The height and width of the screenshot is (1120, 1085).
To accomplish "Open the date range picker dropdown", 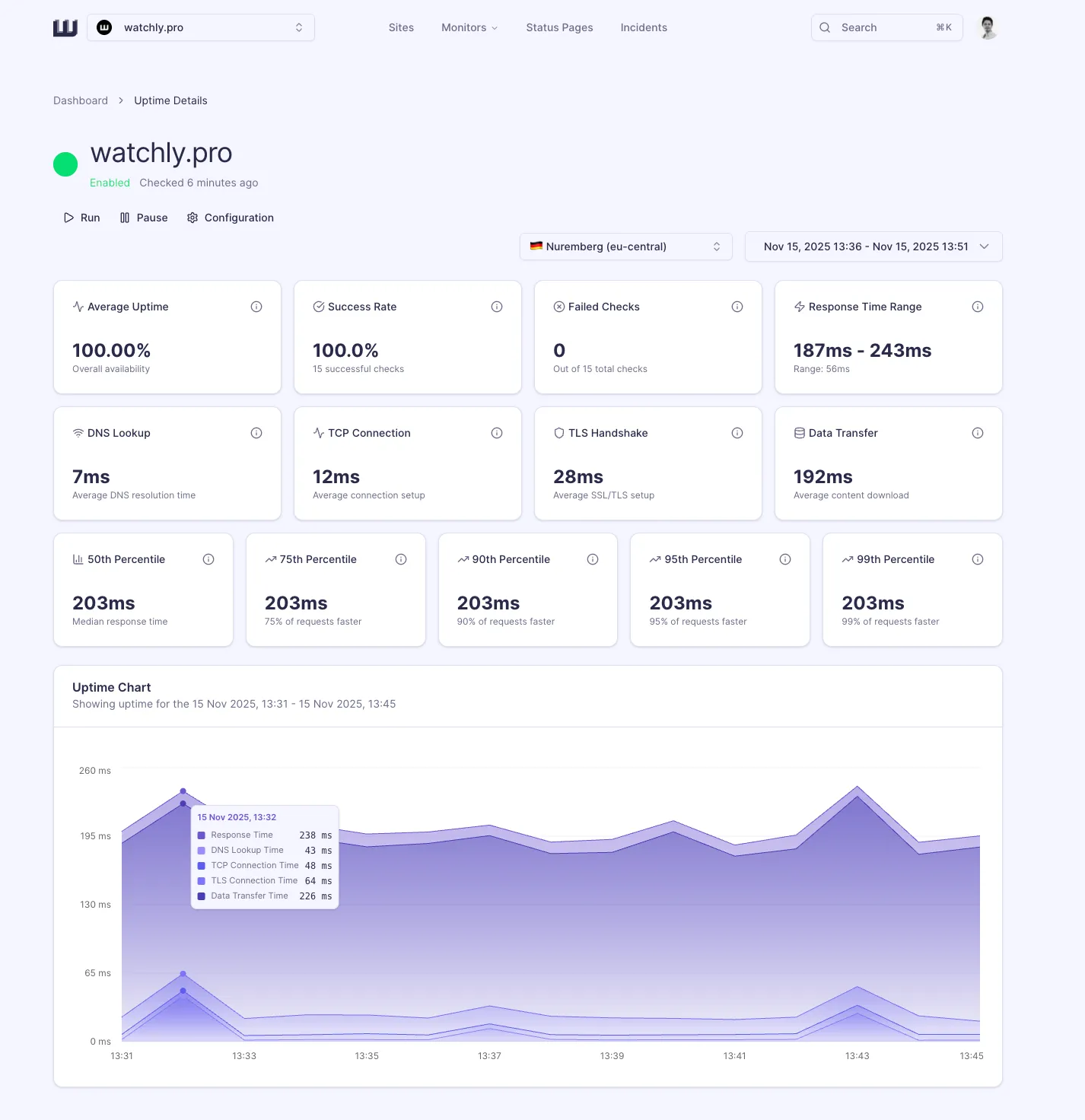I will [873, 247].
